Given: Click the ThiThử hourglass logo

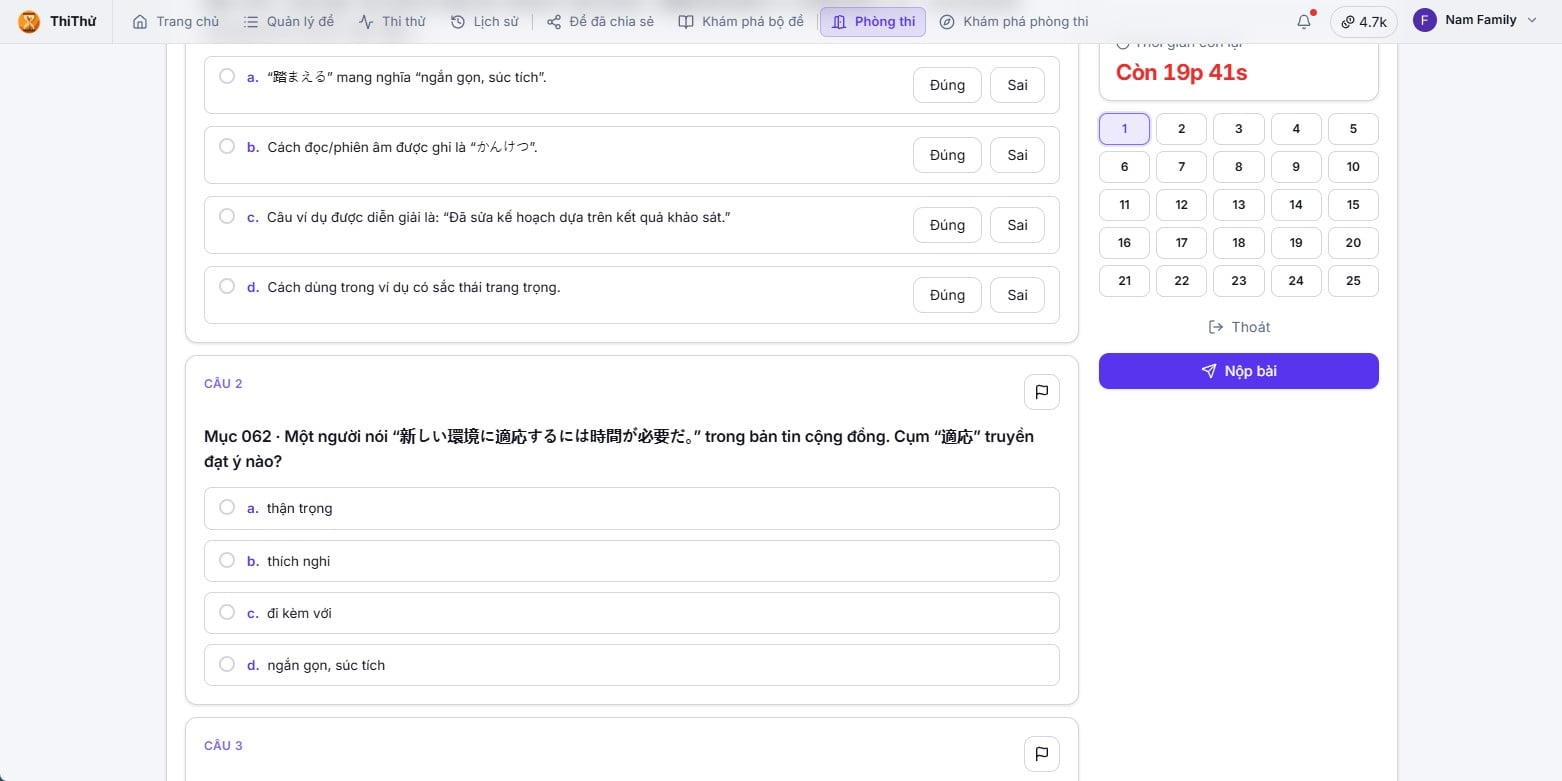Looking at the screenshot, I should 30,21.
